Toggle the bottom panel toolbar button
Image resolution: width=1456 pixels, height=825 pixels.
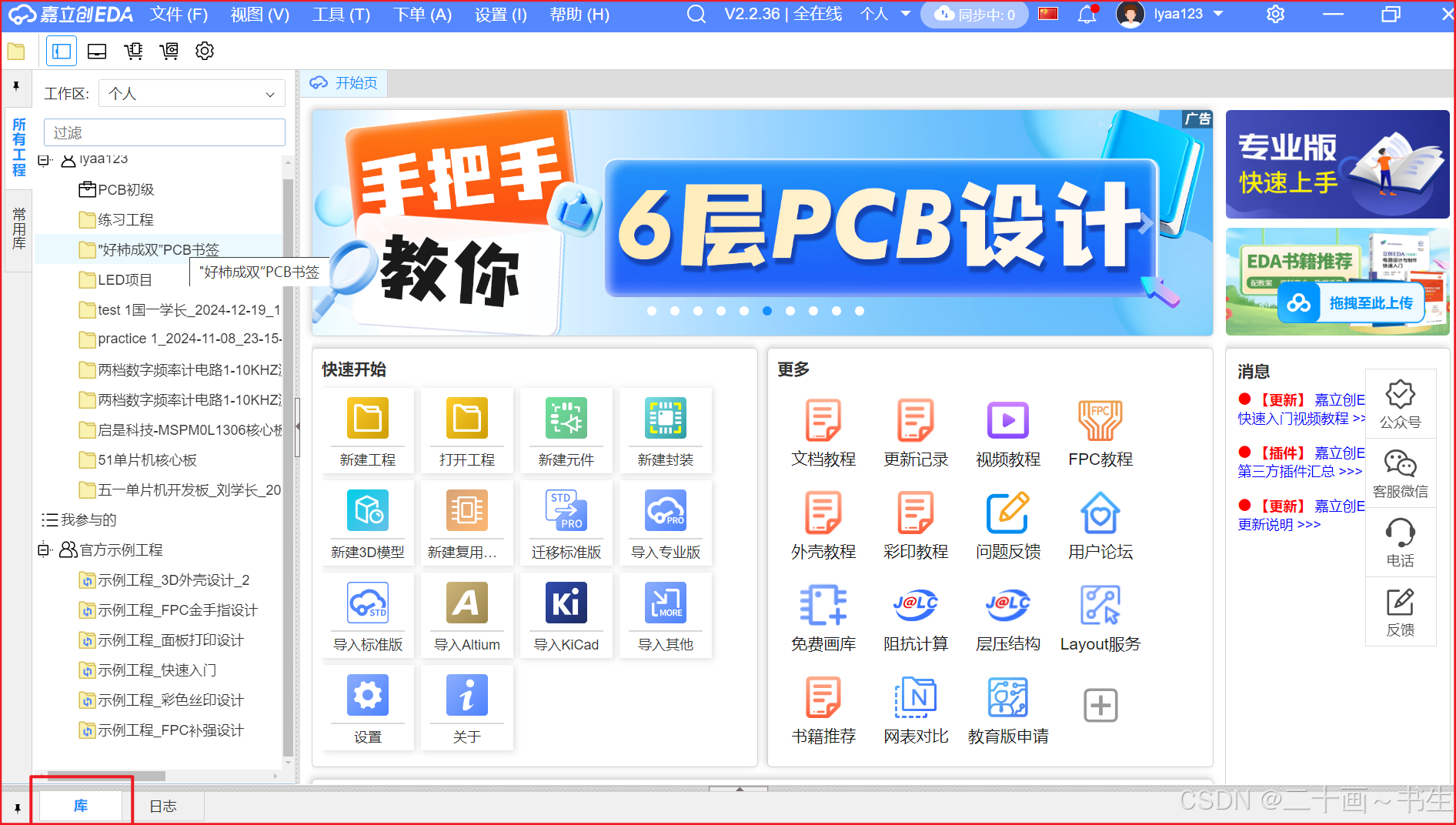click(x=97, y=52)
